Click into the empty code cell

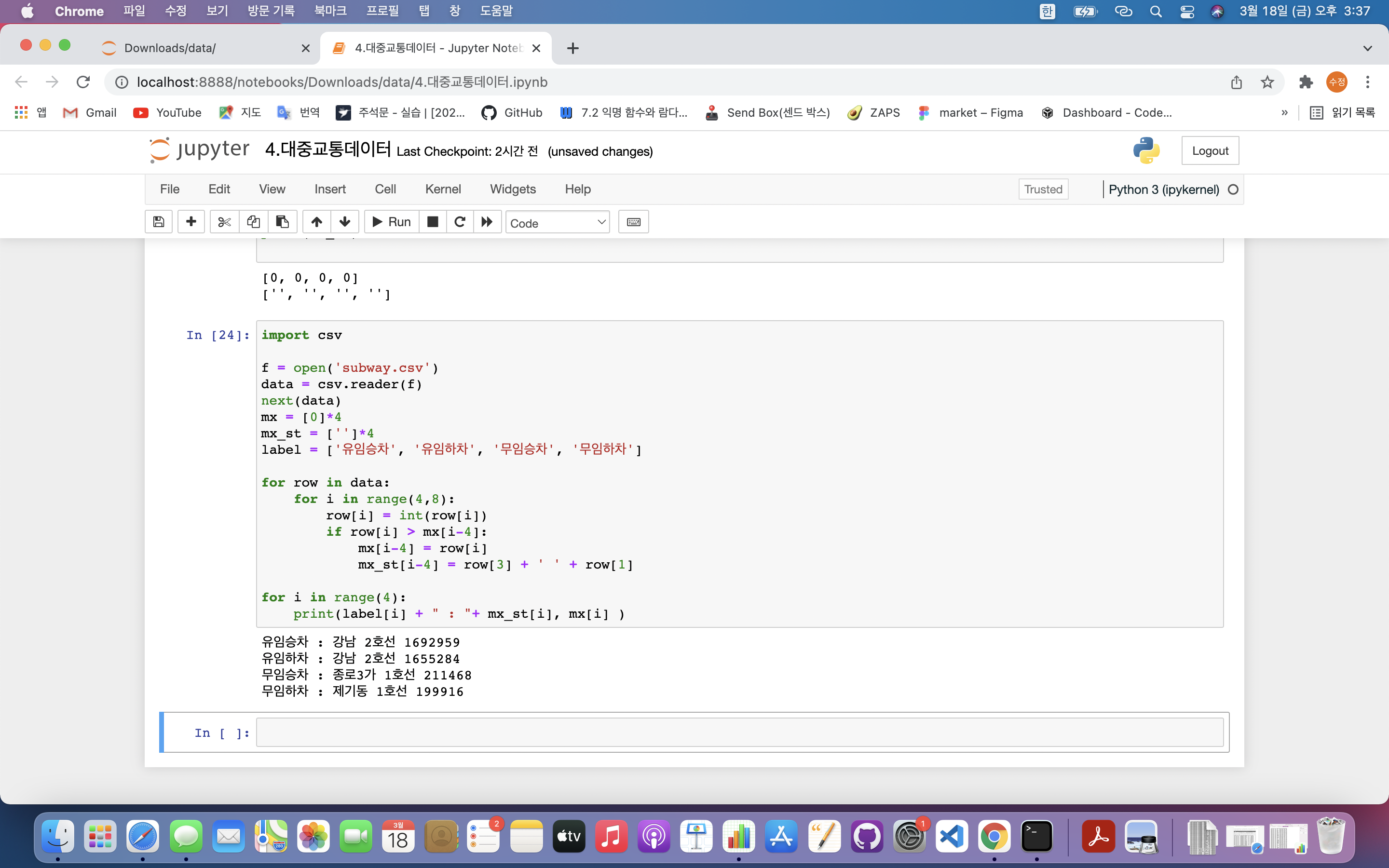click(739, 732)
